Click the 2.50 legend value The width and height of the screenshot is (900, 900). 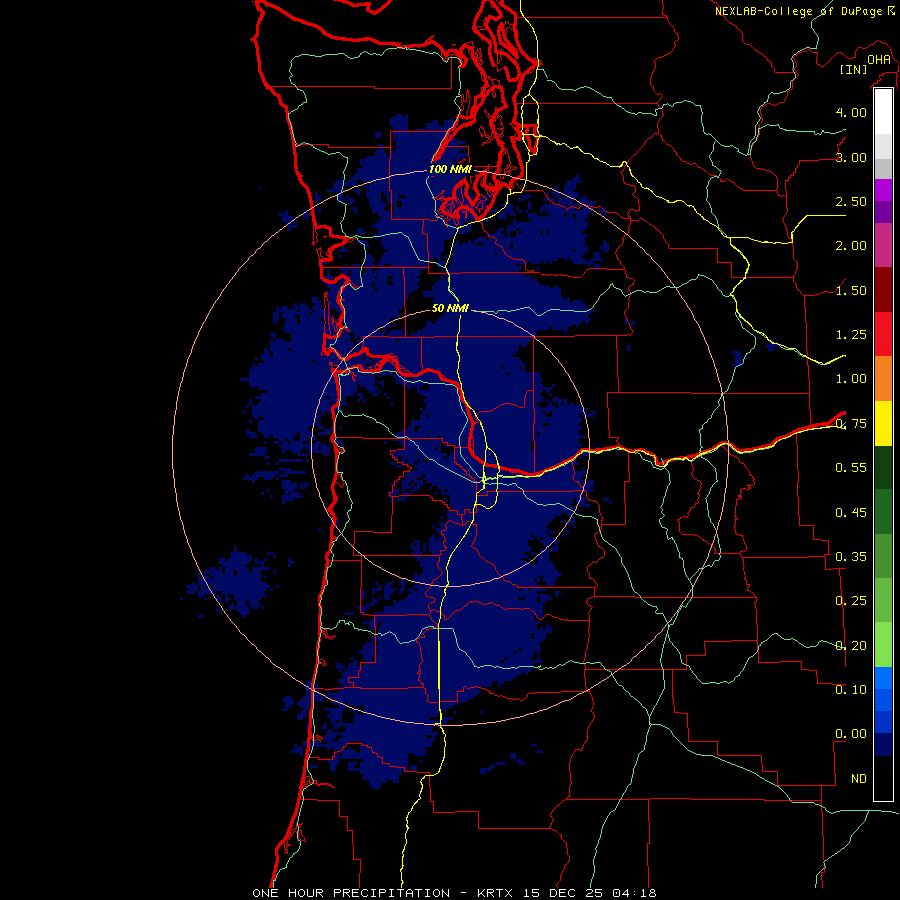click(x=851, y=201)
